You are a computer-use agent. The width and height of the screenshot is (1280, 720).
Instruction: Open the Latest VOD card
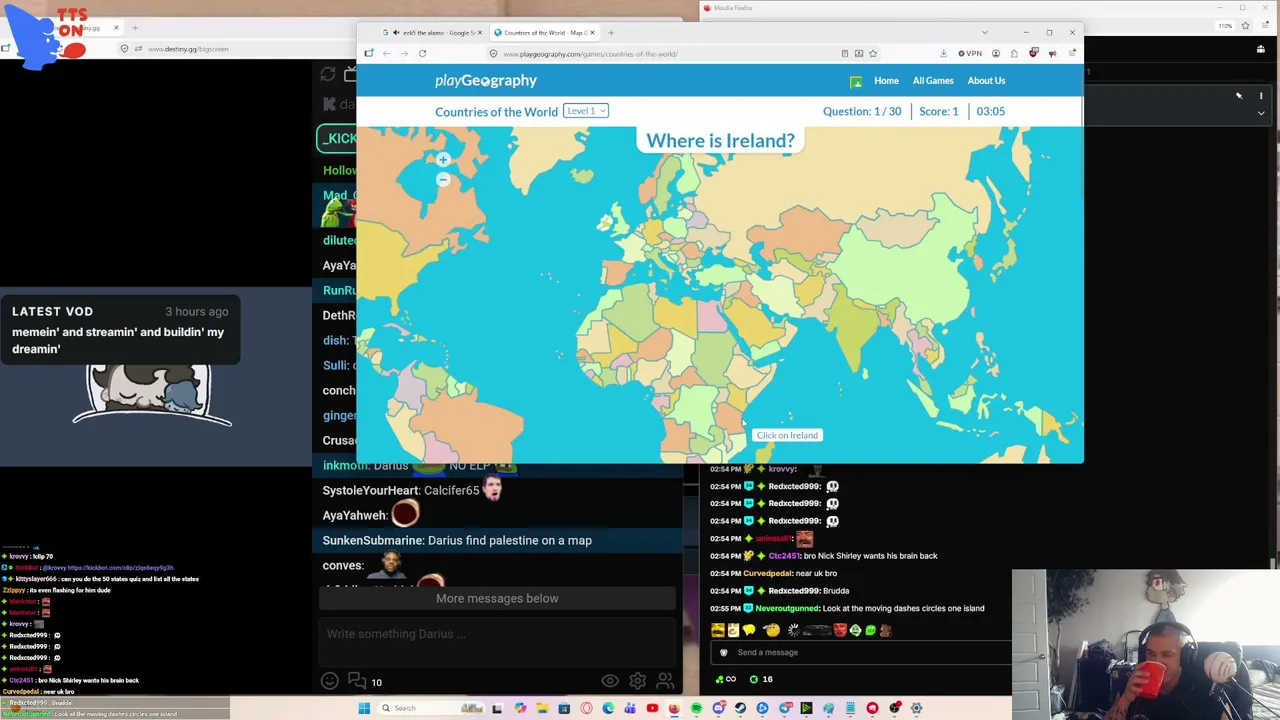coord(120,331)
